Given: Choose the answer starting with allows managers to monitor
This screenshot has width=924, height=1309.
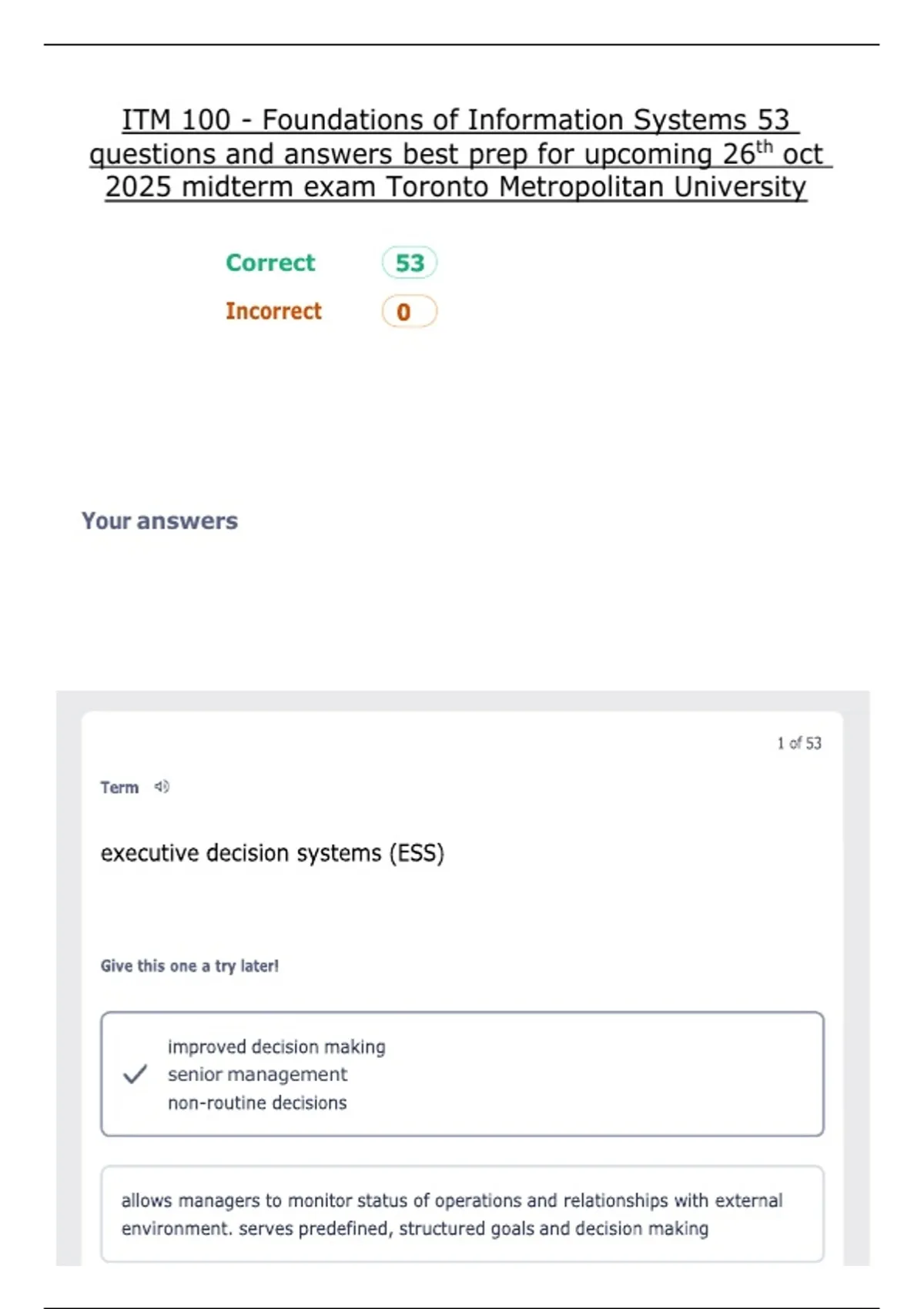Looking at the screenshot, I should click(462, 1214).
